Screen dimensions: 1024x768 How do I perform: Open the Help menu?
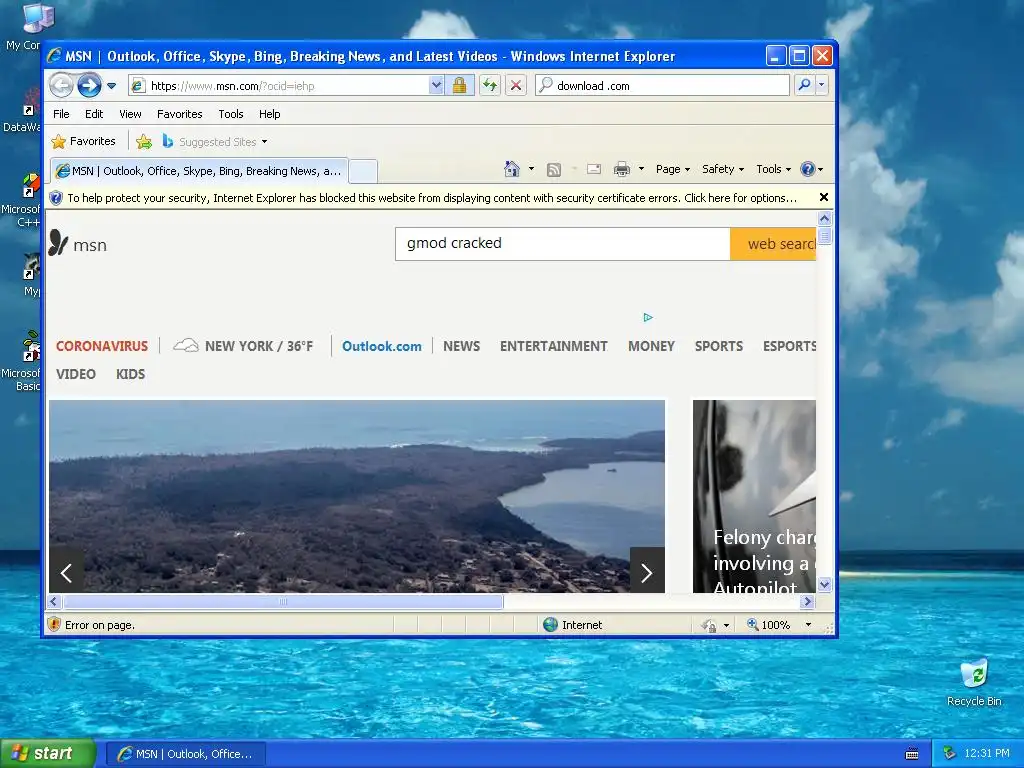[x=269, y=114]
